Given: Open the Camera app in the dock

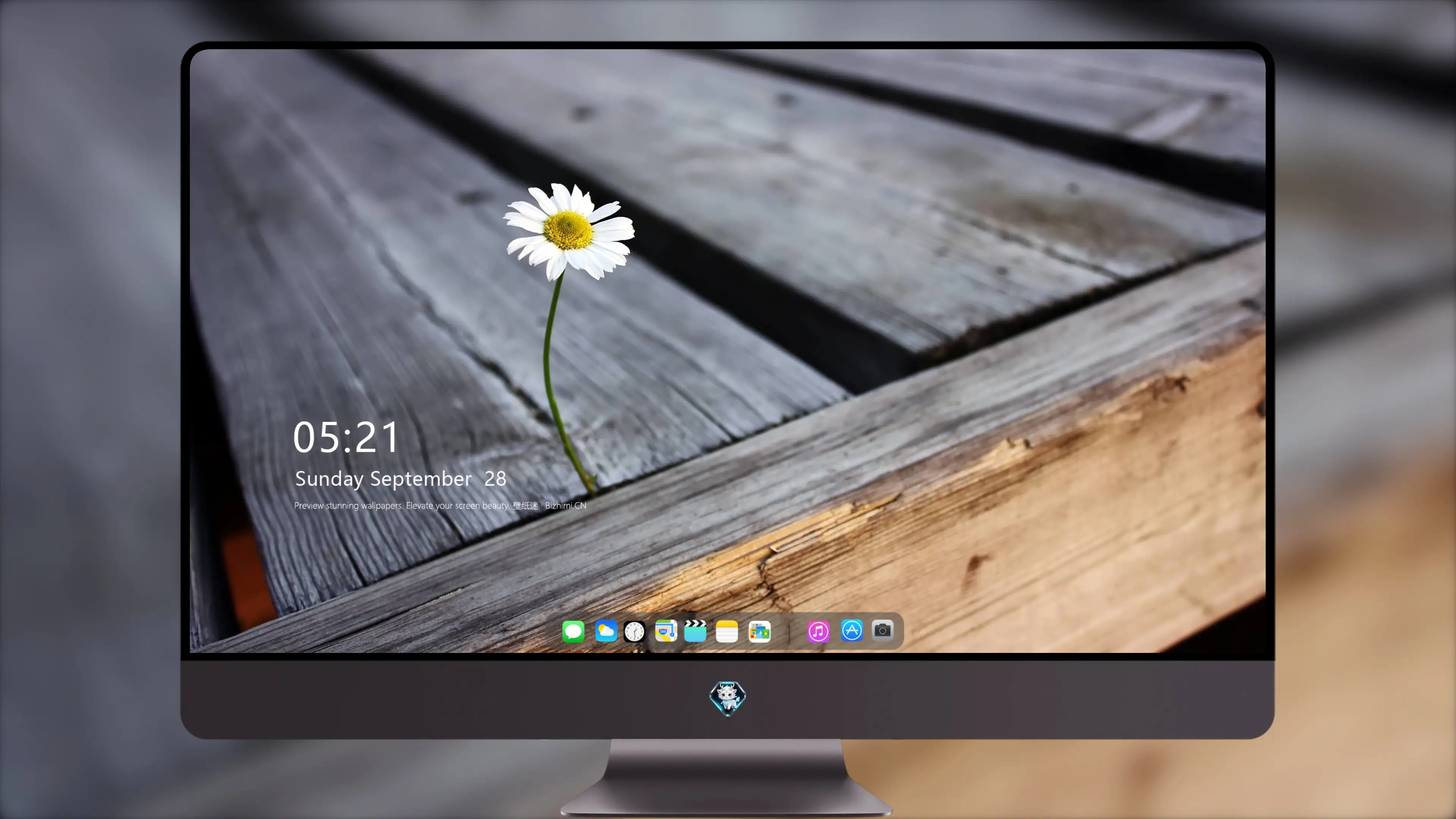Looking at the screenshot, I should coord(882,630).
